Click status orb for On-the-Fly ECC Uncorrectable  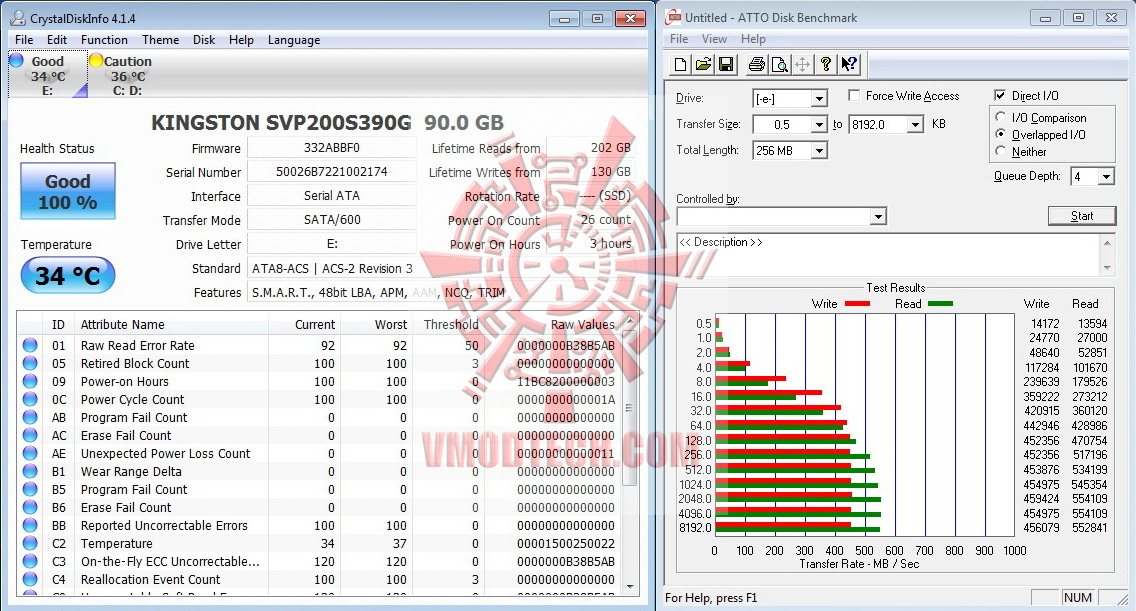coord(30,561)
